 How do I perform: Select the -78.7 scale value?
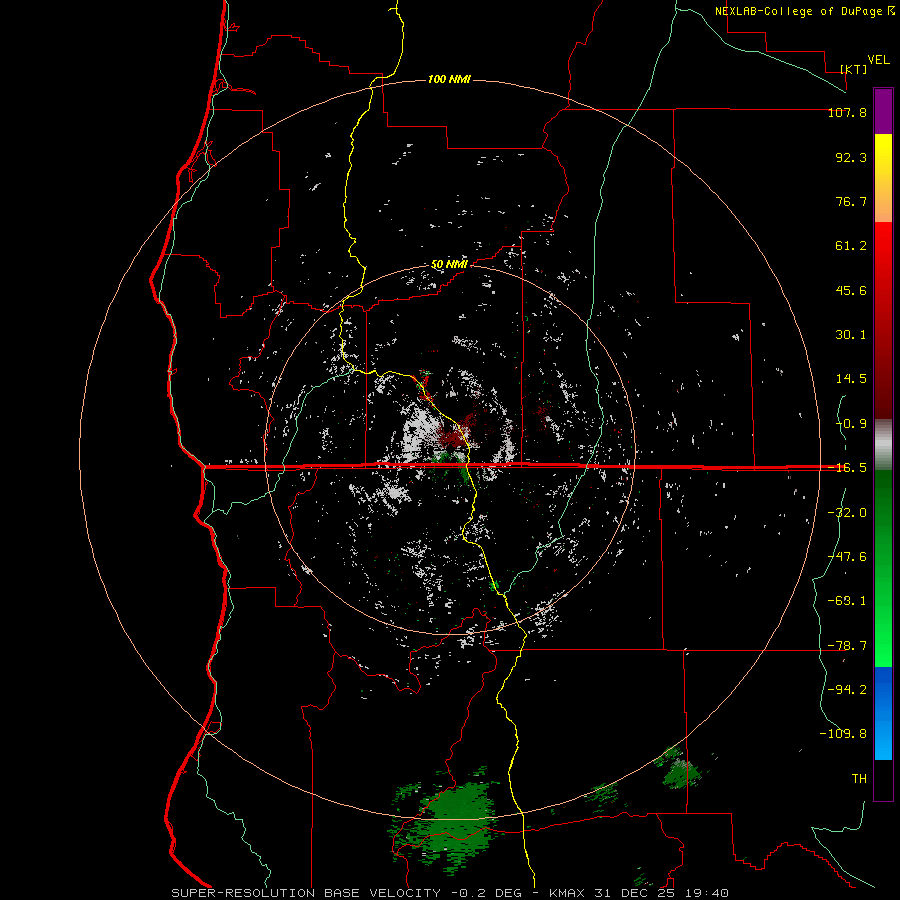point(847,646)
